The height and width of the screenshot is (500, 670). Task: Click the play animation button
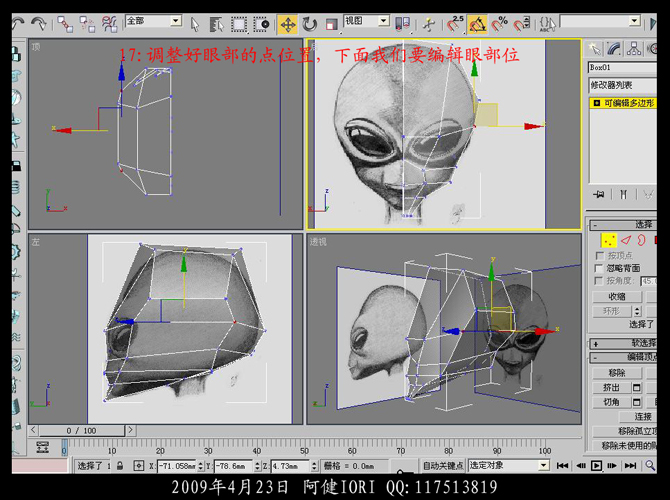pyautogui.click(x=597, y=466)
